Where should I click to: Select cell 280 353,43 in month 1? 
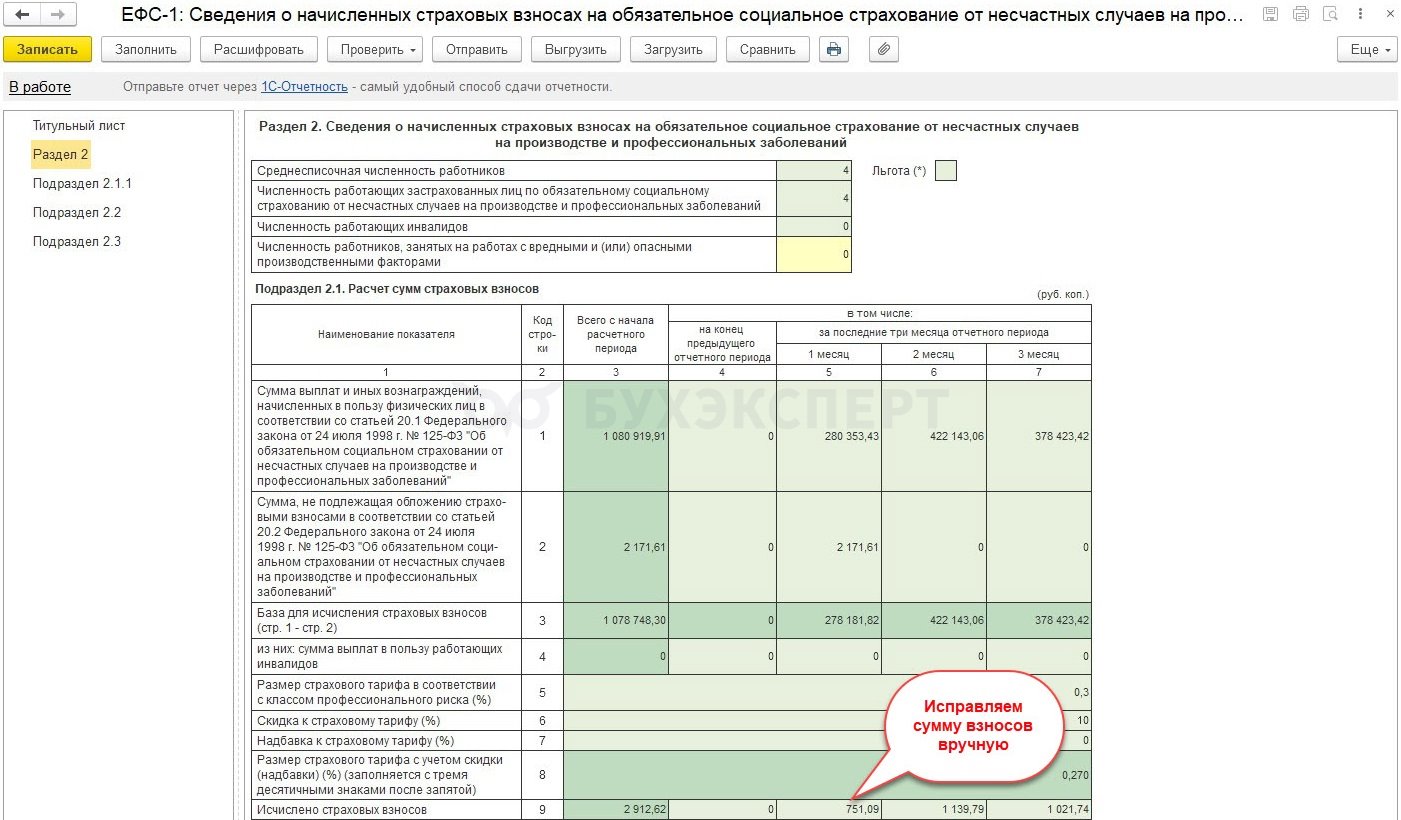click(829, 436)
